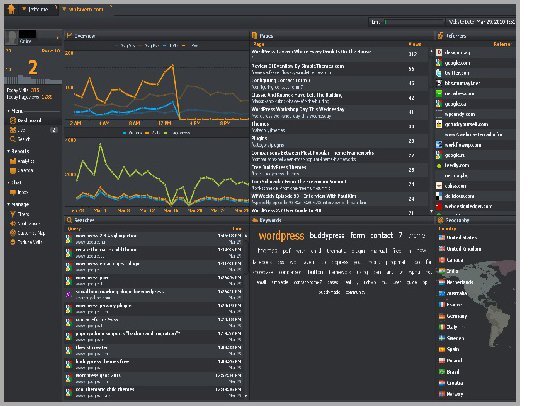544x406 pixels.
Task: Open the Analytics report icon under Reports
Action: 13,161
